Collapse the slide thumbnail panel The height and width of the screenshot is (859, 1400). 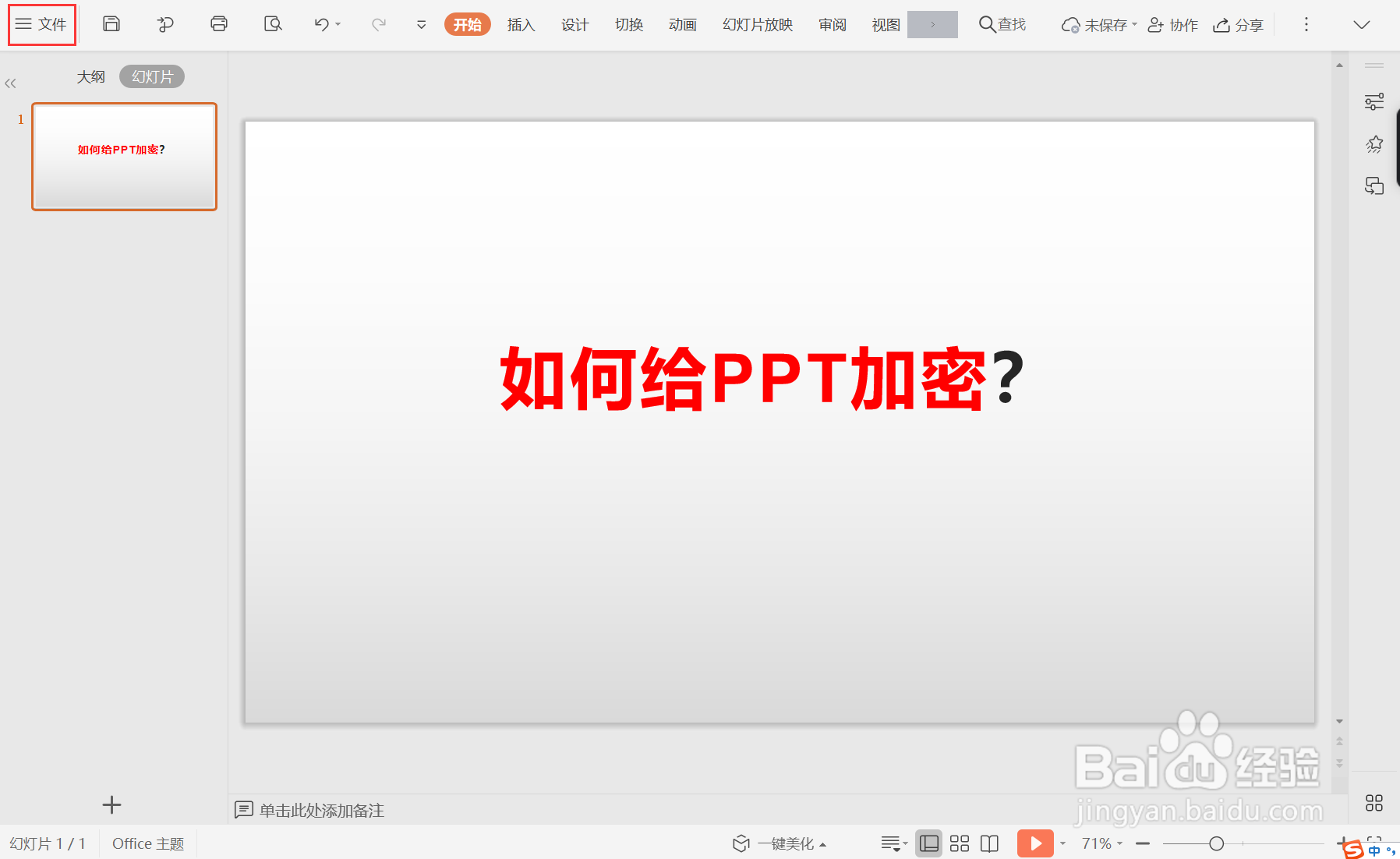(x=11, y=83)
